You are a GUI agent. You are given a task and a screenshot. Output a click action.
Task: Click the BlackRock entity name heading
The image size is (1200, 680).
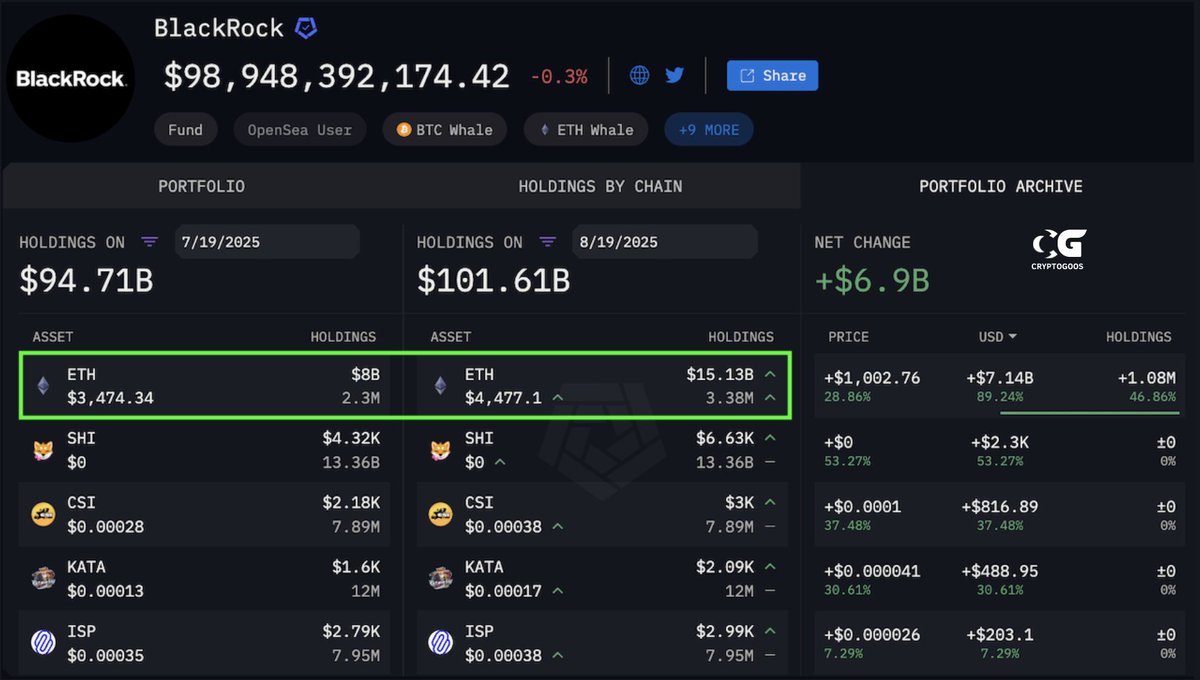click(219, 28)
